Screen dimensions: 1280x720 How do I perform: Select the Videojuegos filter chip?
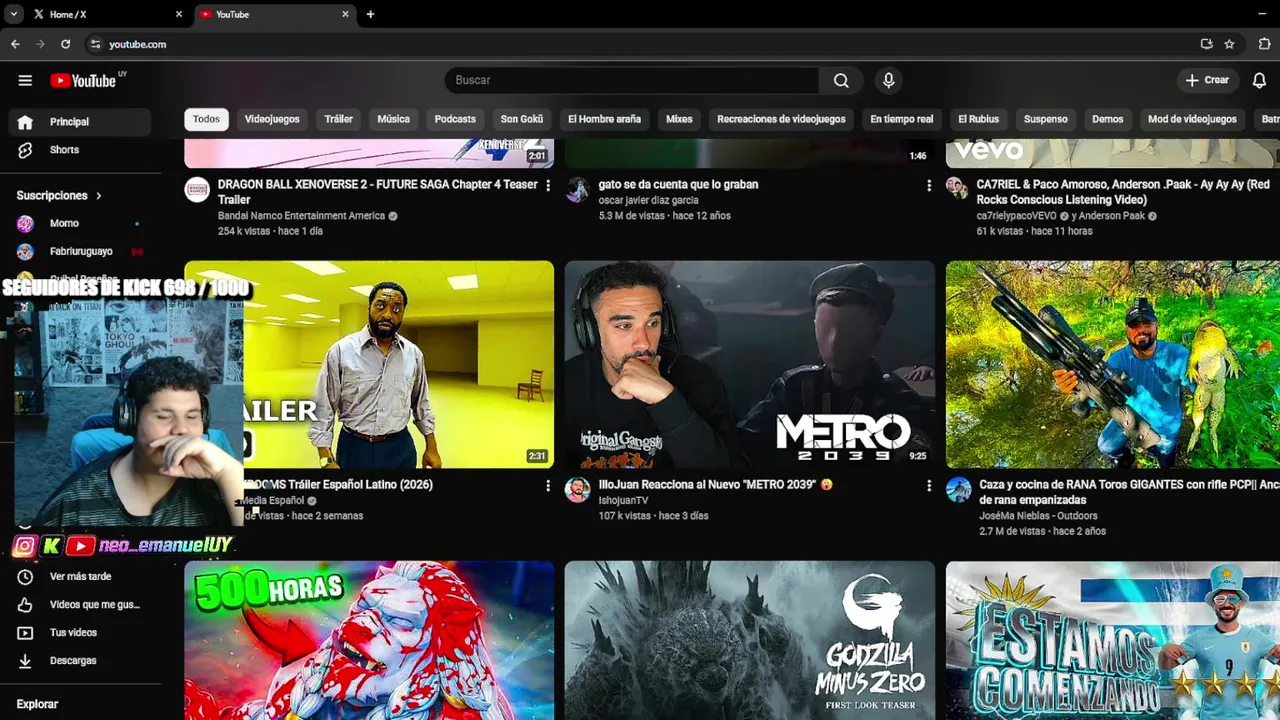point(272,119)
